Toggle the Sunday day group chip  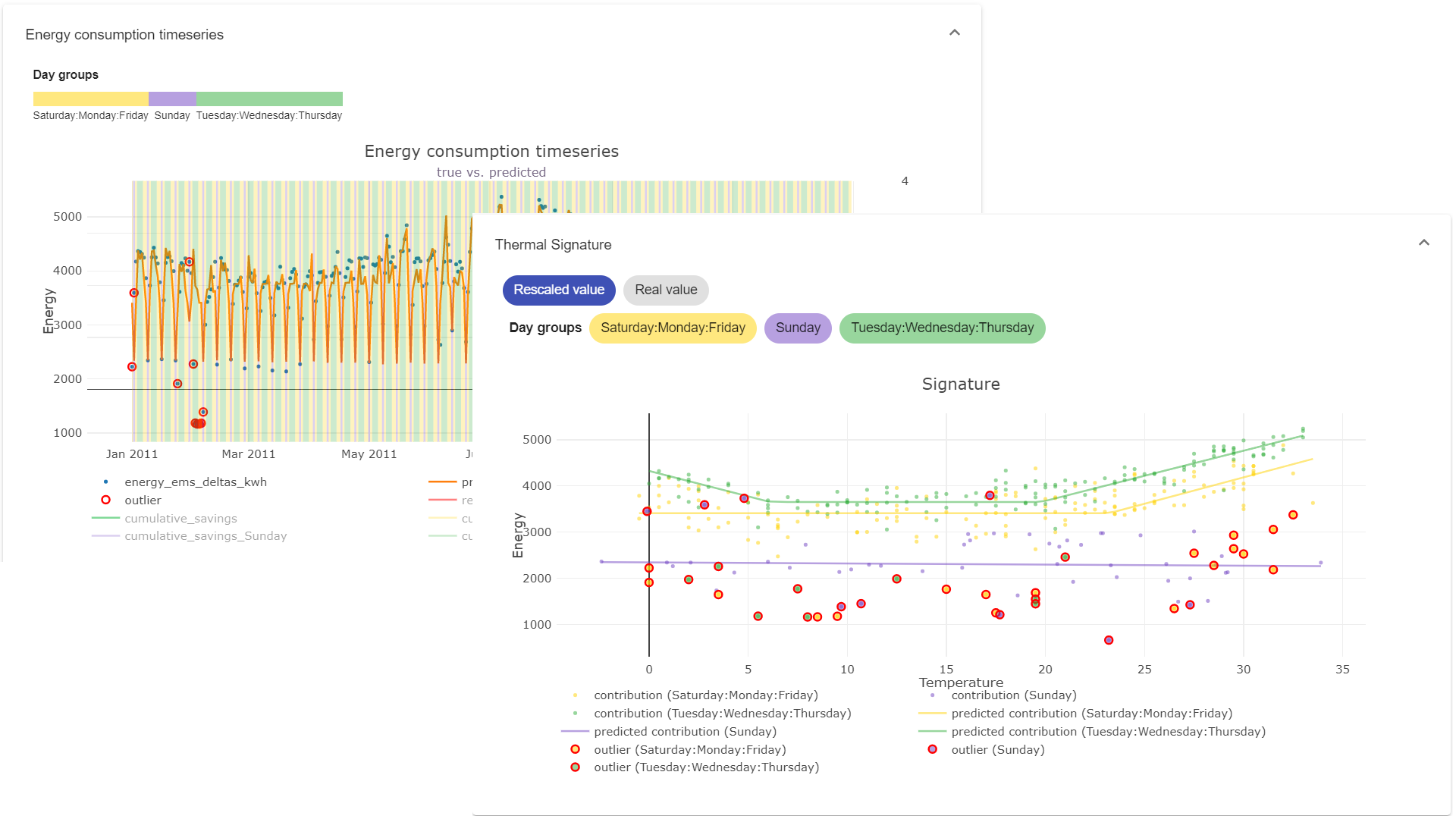coord(797,328)
